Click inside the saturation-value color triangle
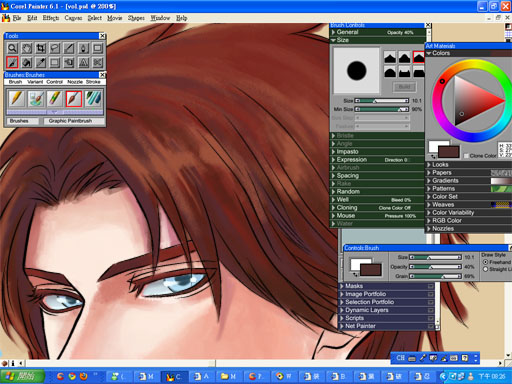This screenshot has width=512, height=384. click(x=473, y=100)
